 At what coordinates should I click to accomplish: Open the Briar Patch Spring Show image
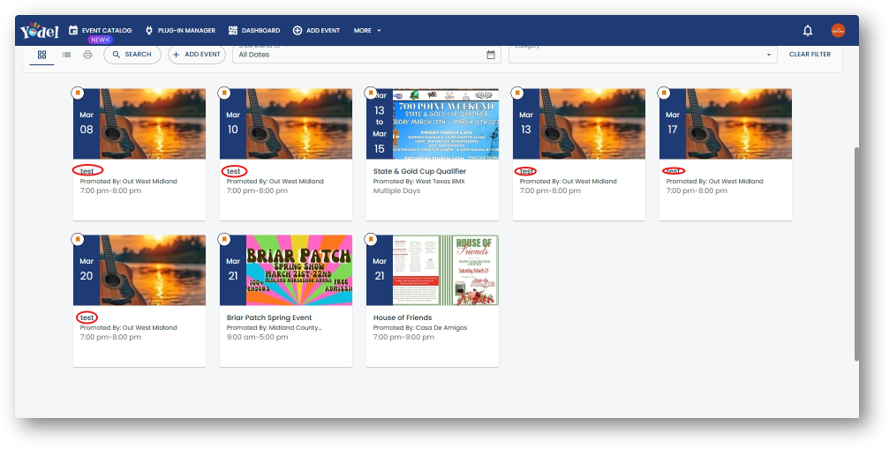pyautogui.click(x=299, y=270)
